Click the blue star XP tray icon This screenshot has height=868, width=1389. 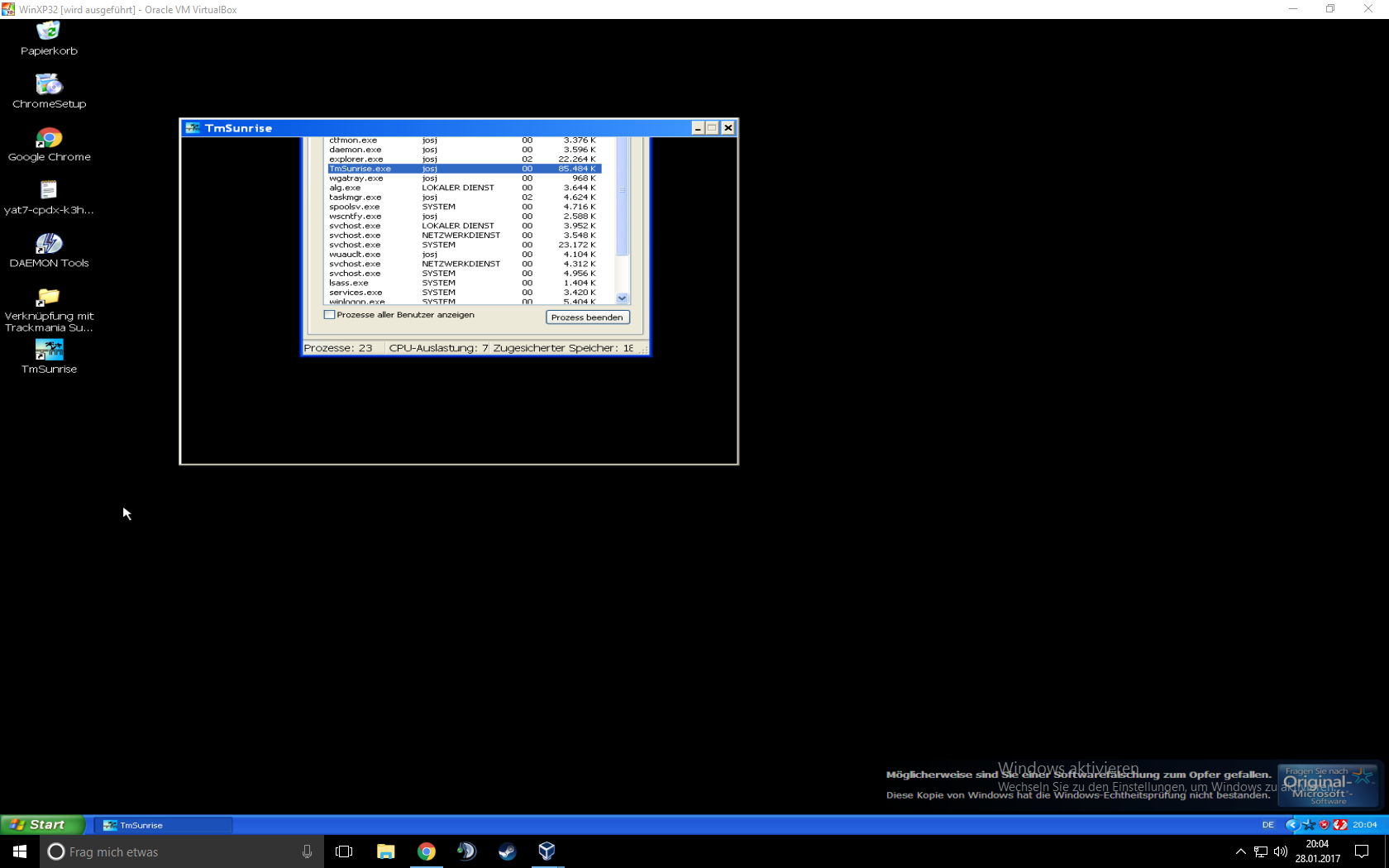[1308, 825]
